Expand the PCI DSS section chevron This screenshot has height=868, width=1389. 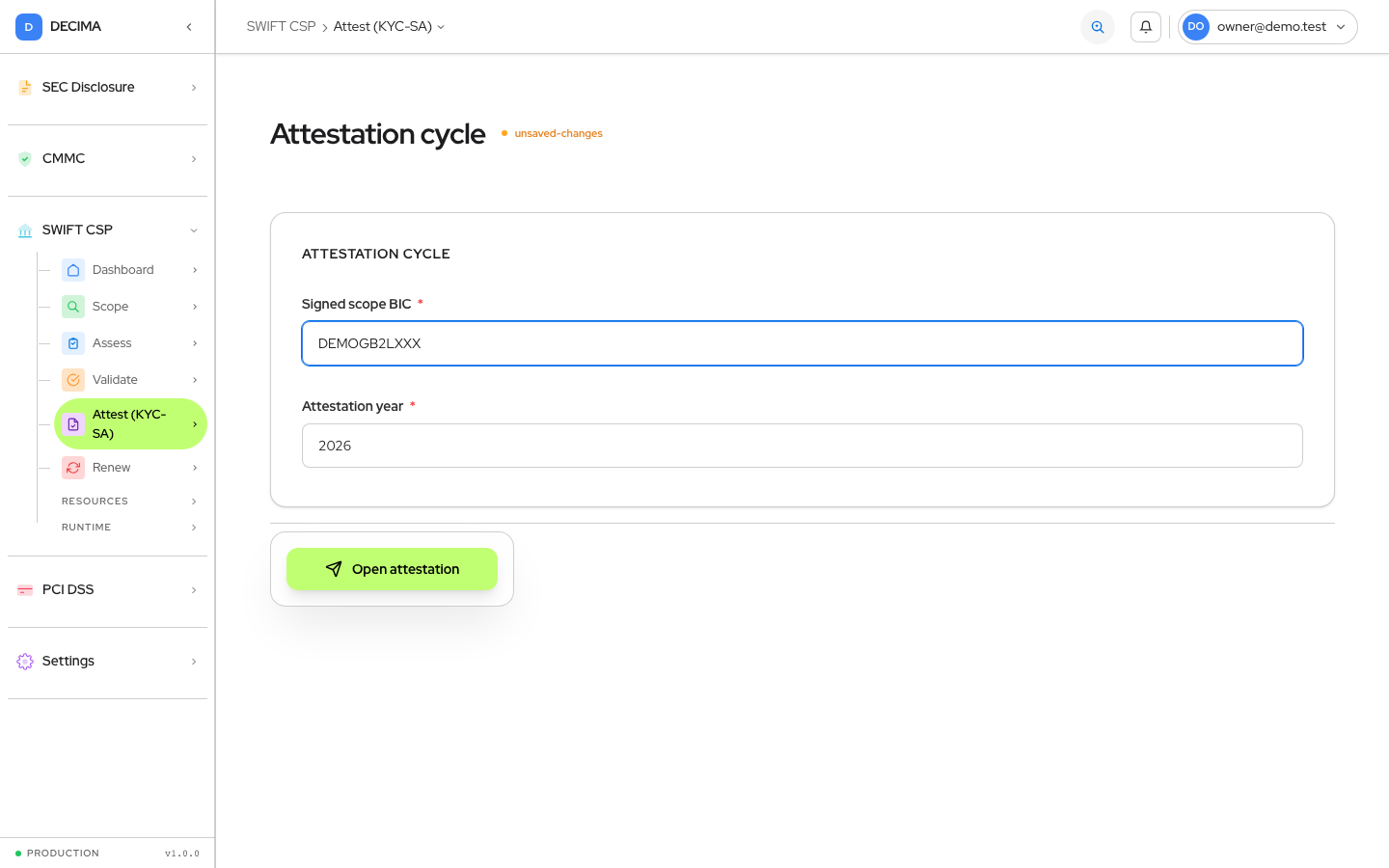click(x=194, y=590)
